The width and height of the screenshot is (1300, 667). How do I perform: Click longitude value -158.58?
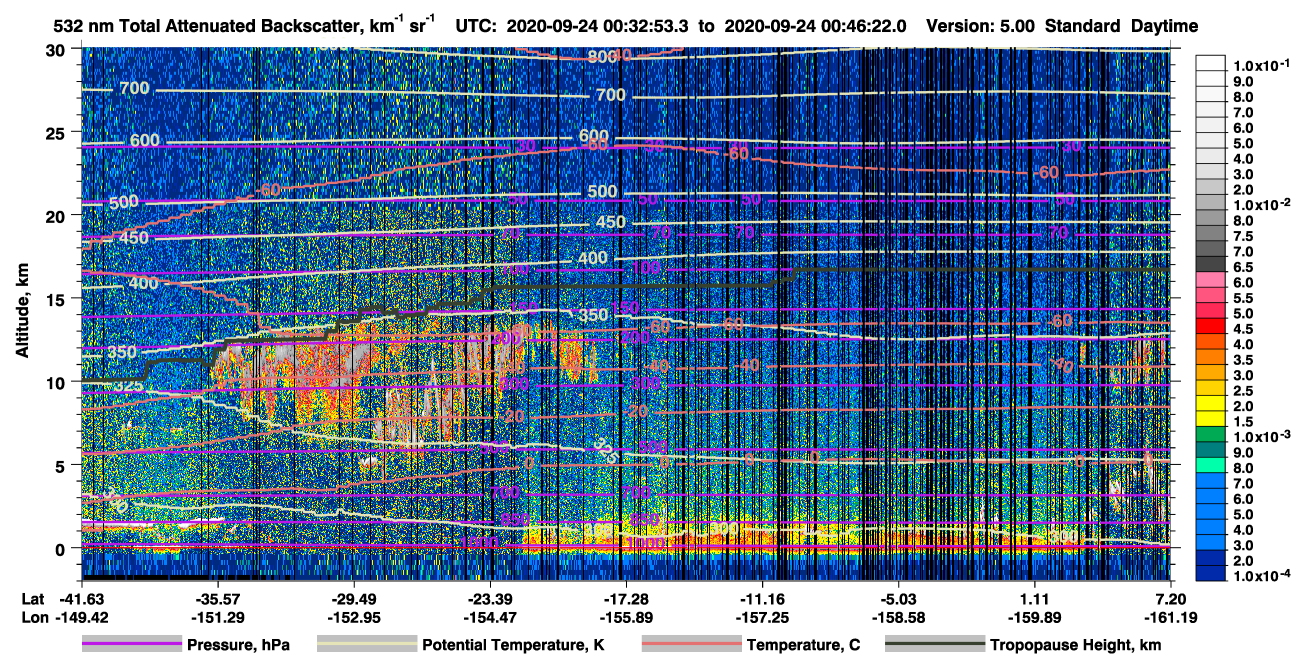(x=899, y=618)
